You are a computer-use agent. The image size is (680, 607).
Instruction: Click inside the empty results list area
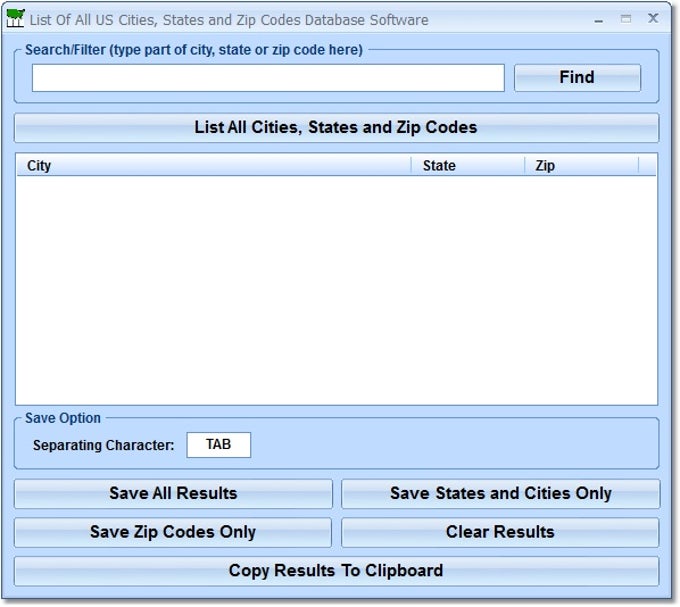point(336,290)
